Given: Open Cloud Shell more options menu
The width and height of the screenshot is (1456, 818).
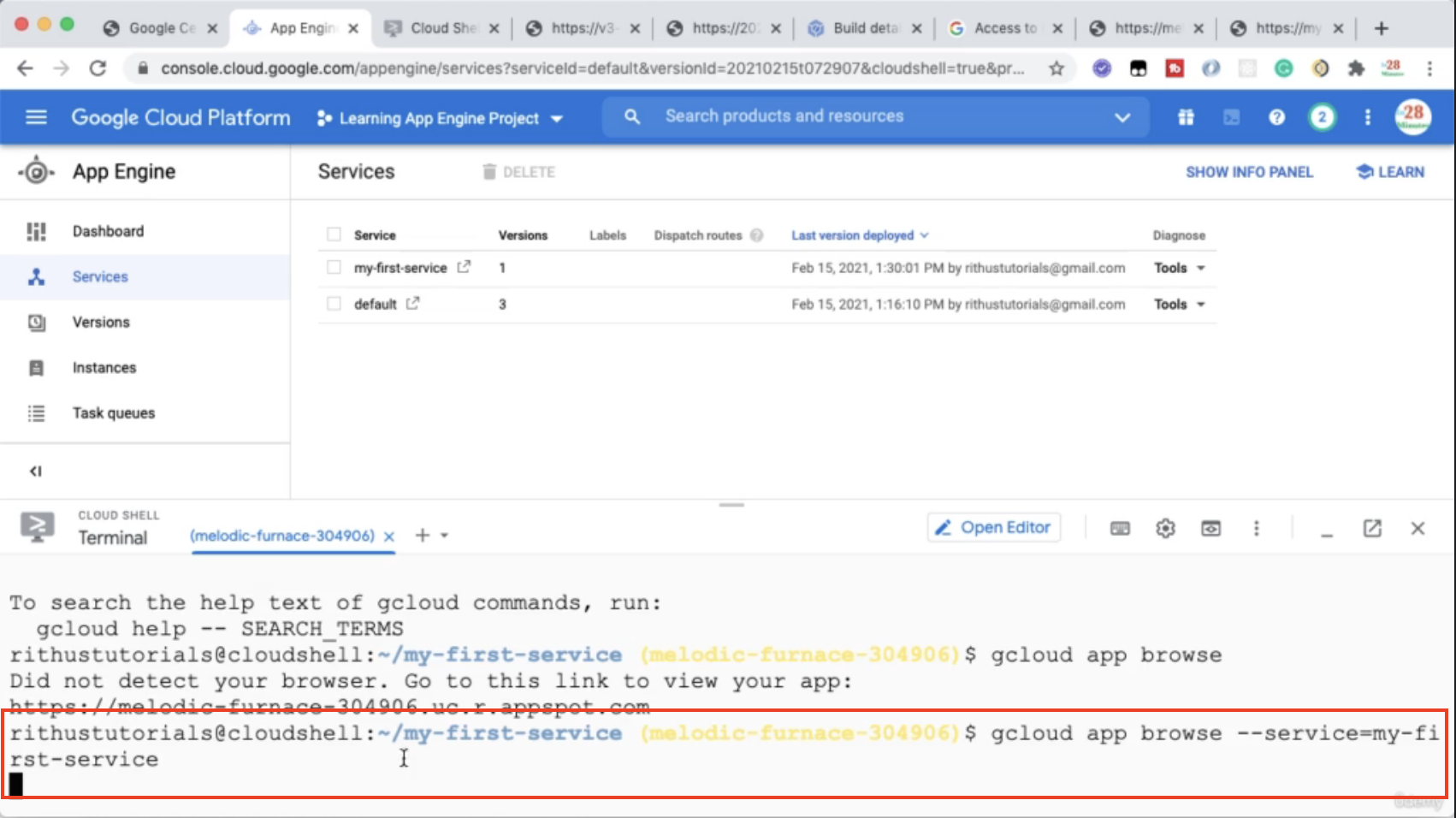Looking at the screenshot, I should click(1256, 528).
